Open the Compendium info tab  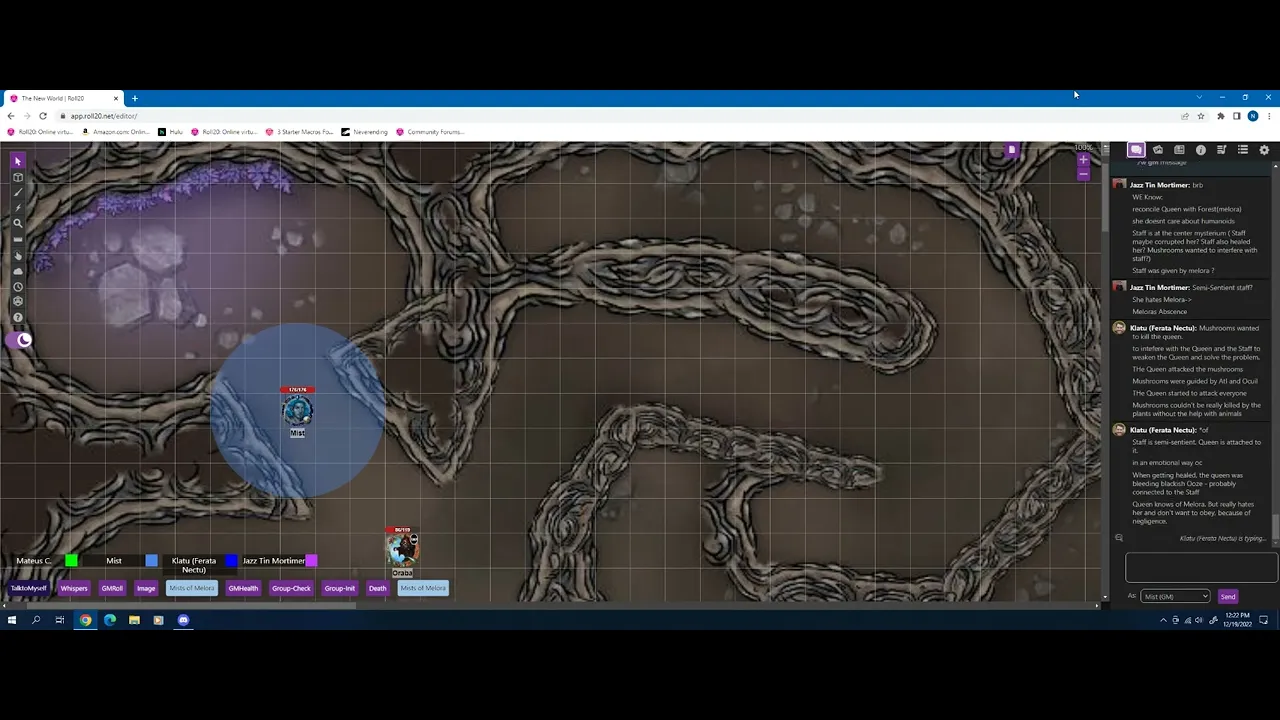[1200, 150]
